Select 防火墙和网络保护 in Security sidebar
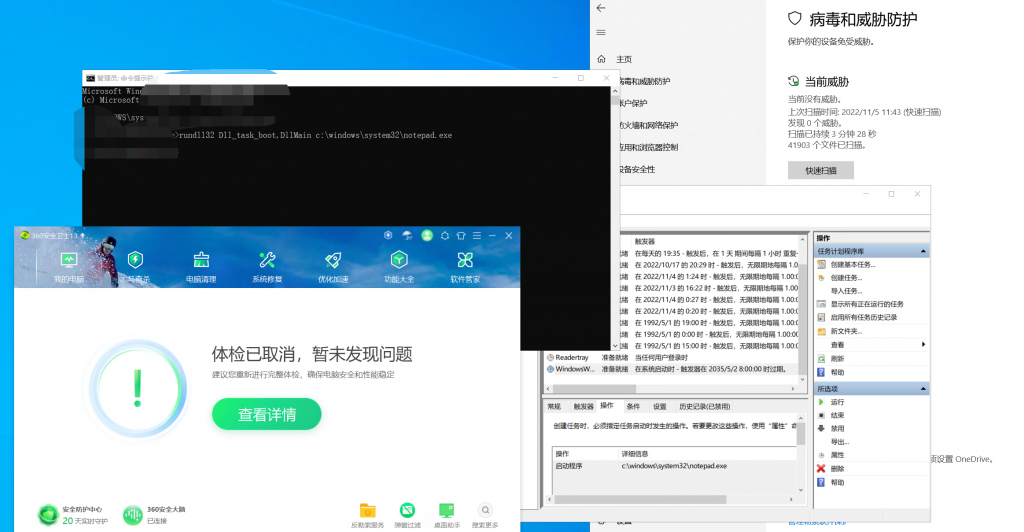Image resolution: width=1024 pixels, height=532 pixels. click(x=648, y=125)
